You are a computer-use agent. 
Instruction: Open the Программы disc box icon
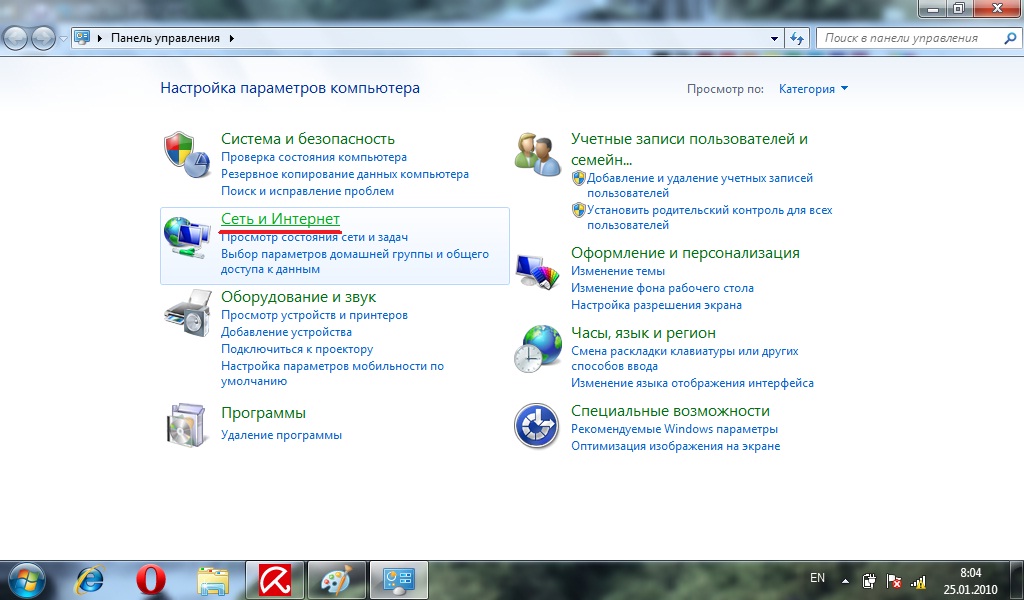[187, 425]
